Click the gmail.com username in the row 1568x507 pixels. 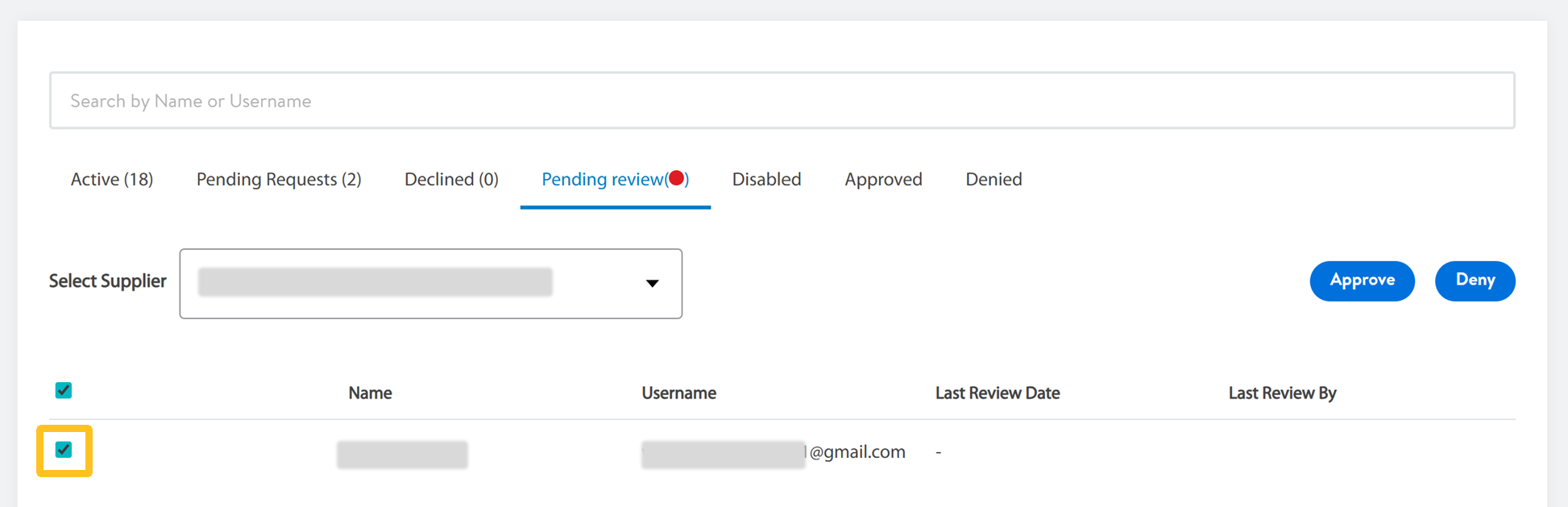(x=856, y=452)
